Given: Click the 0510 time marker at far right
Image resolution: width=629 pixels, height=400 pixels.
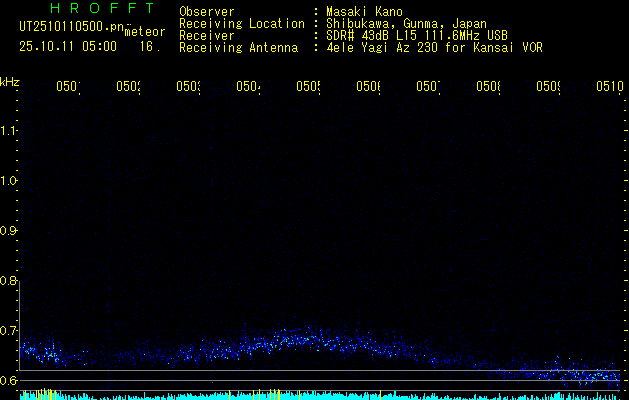Looking at the screenshot, I should click(608, 87).
